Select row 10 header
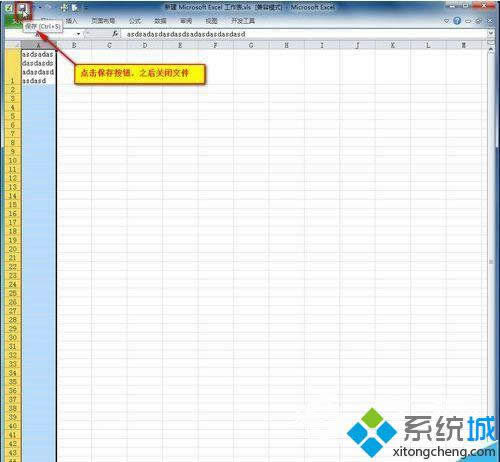Image resolution: width=500 pixels, height=462 pixels. pyautogui.click(x=13, y=160)
